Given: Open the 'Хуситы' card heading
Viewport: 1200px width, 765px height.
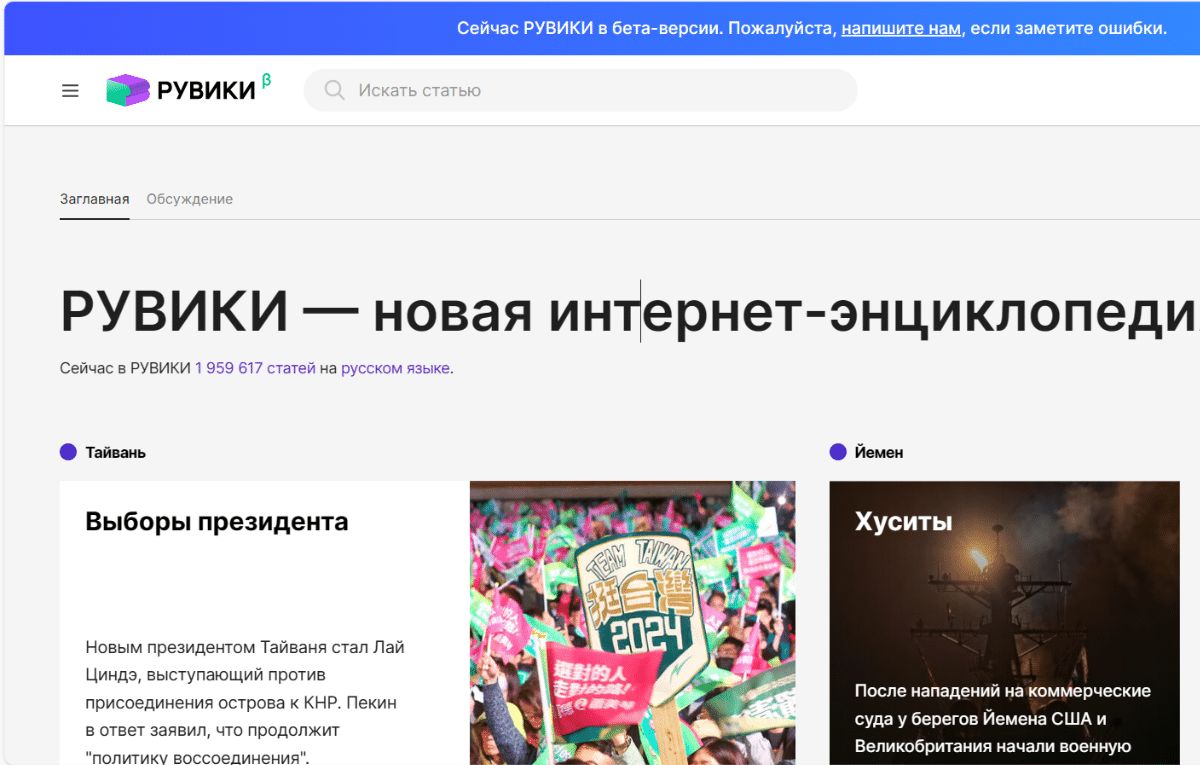Looking at the screenshot, I should tap(903, 521).
